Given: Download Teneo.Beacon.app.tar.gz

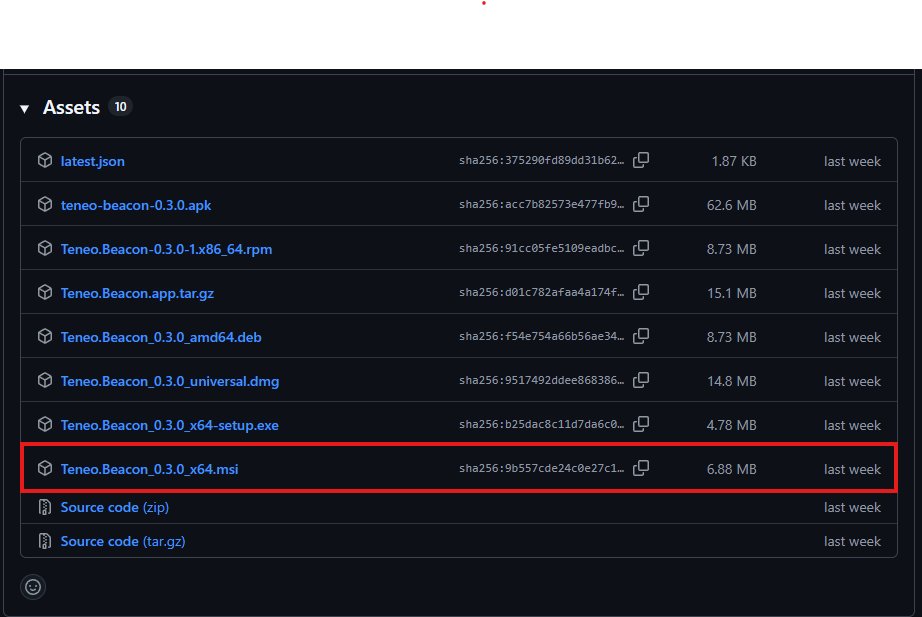Looking at the screenshot, I should coord(137,294).
